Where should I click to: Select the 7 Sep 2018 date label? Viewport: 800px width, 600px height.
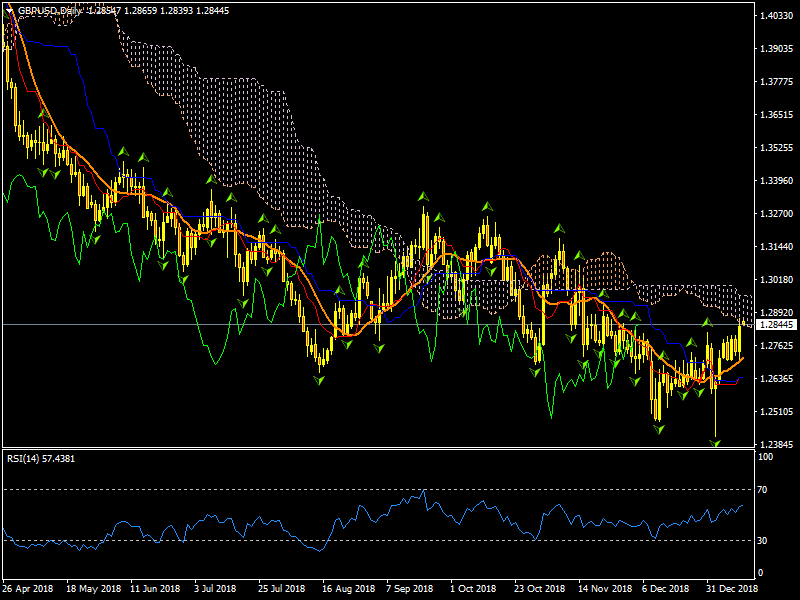pyautogui.click(x=409, y=589)
